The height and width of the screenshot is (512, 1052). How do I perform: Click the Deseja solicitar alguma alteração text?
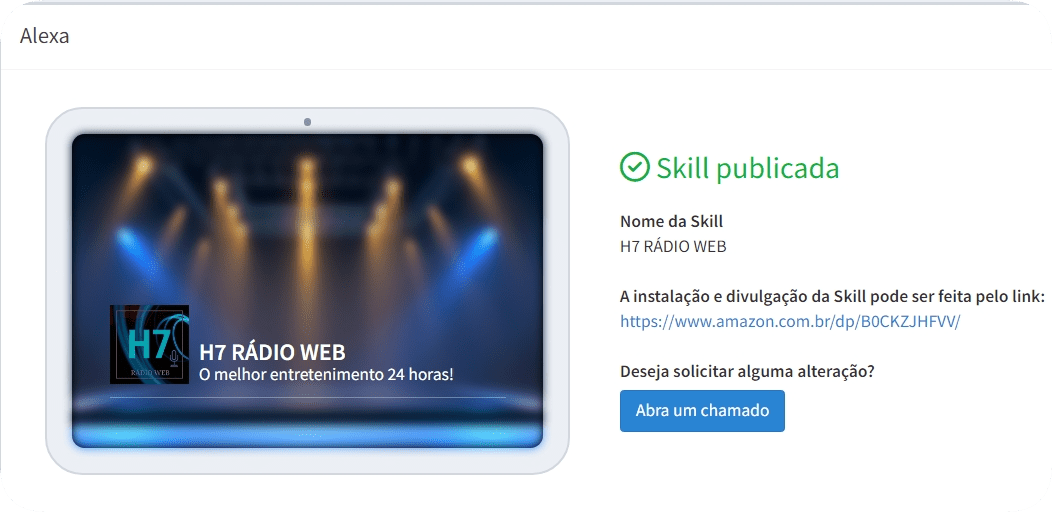(x=747, y=371)
